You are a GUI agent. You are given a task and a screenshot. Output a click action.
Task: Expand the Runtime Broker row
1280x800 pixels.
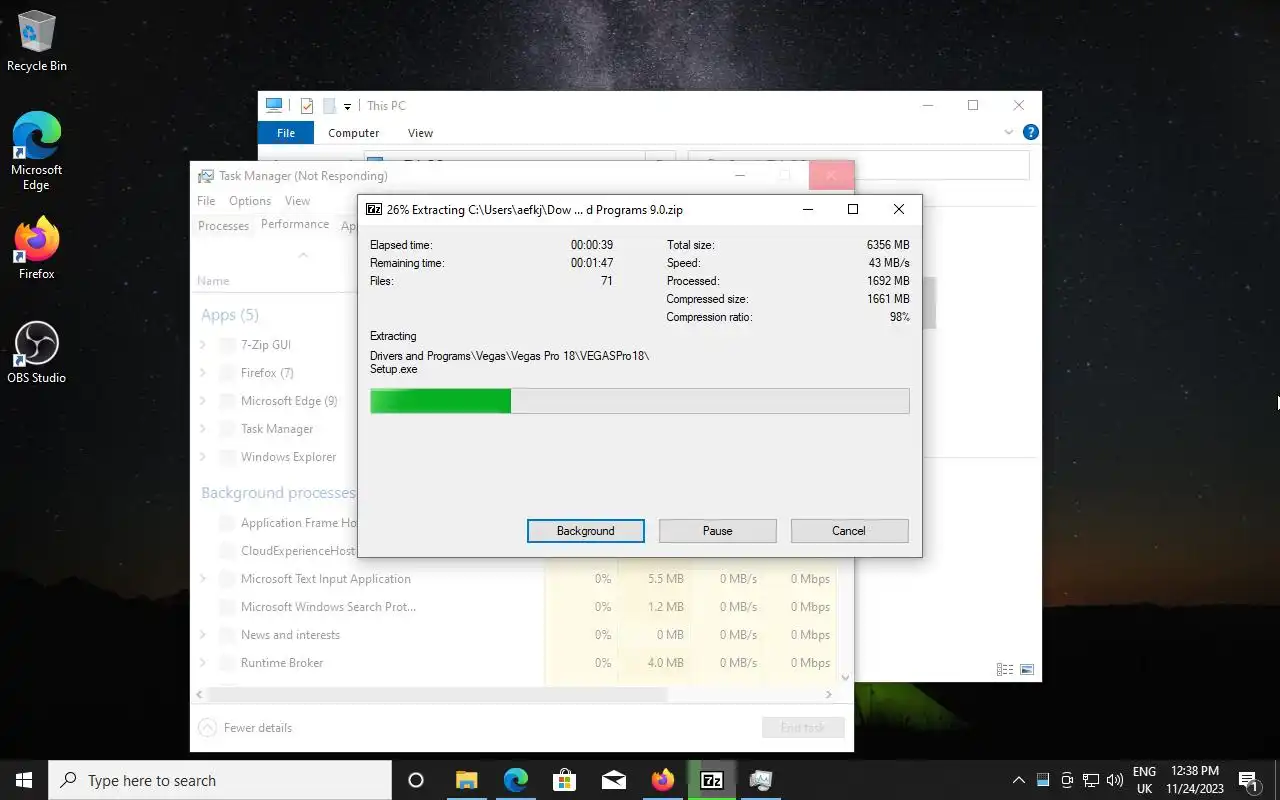pyautogui.click(x=203, y=663)
